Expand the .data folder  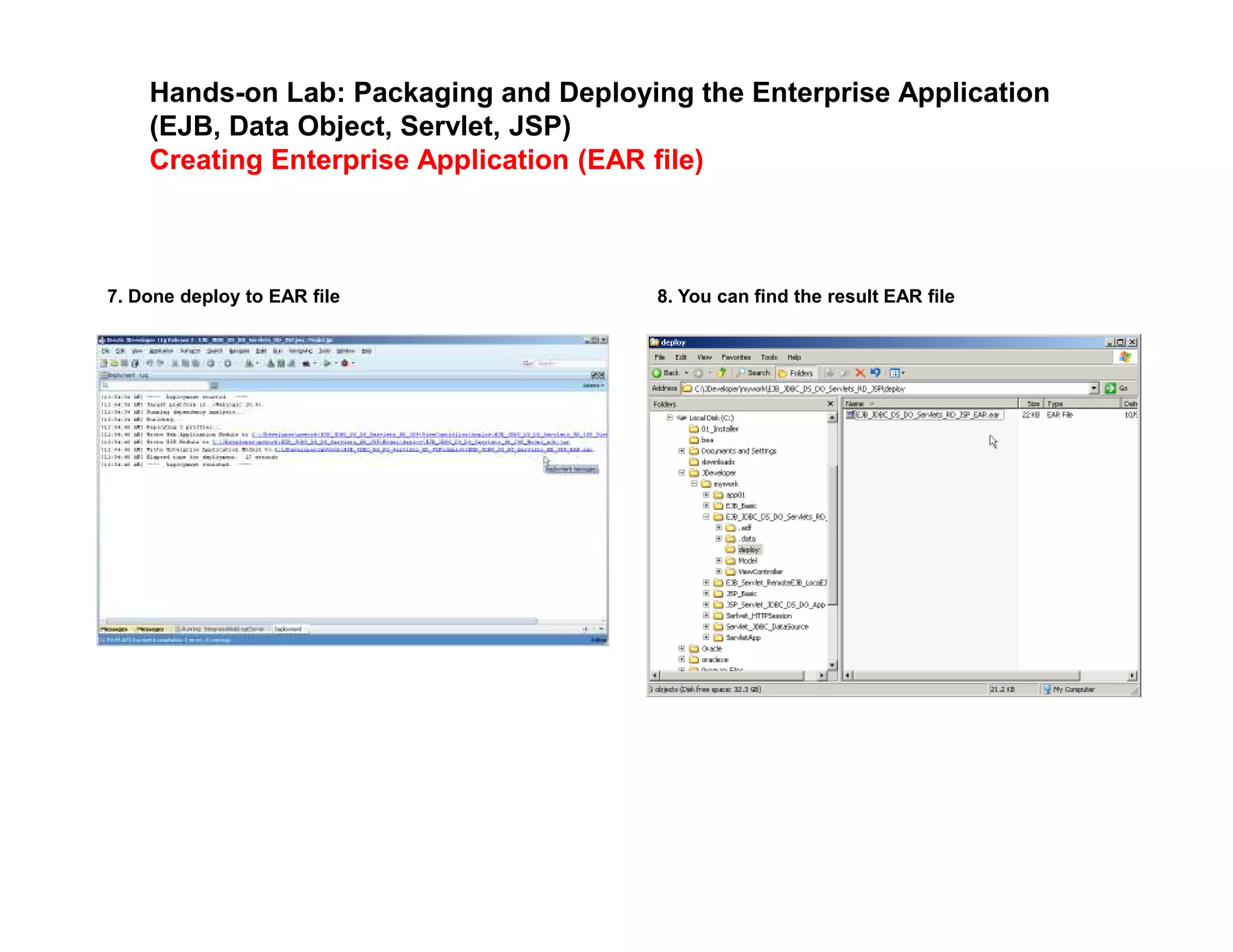pos(718,539)
